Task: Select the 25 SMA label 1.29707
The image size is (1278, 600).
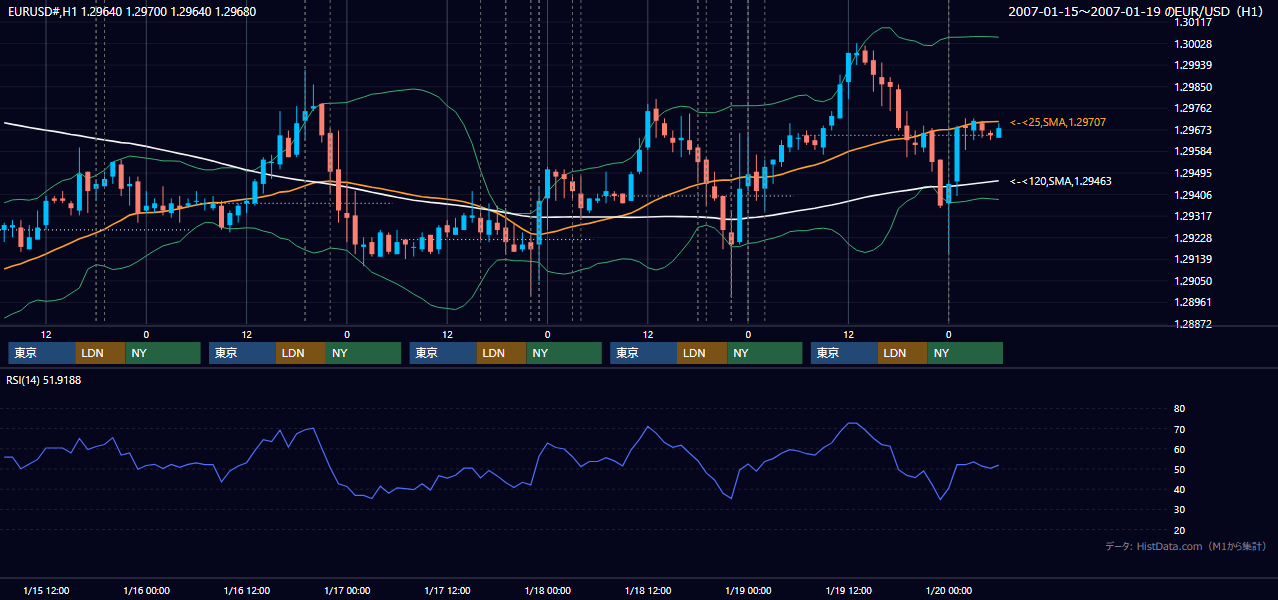Action: tap(1058, 122)
